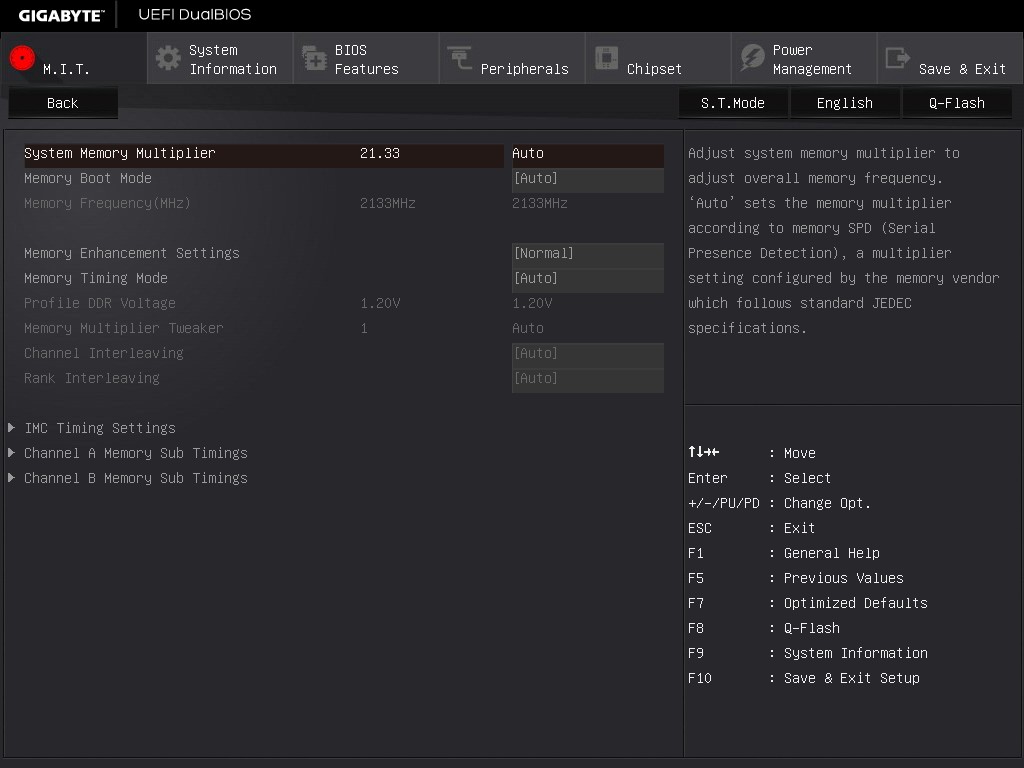The width and height of the screenshot is (1024, 768).
Task: Select Memory Timing Mode label
Action: (x=96, y=278)
